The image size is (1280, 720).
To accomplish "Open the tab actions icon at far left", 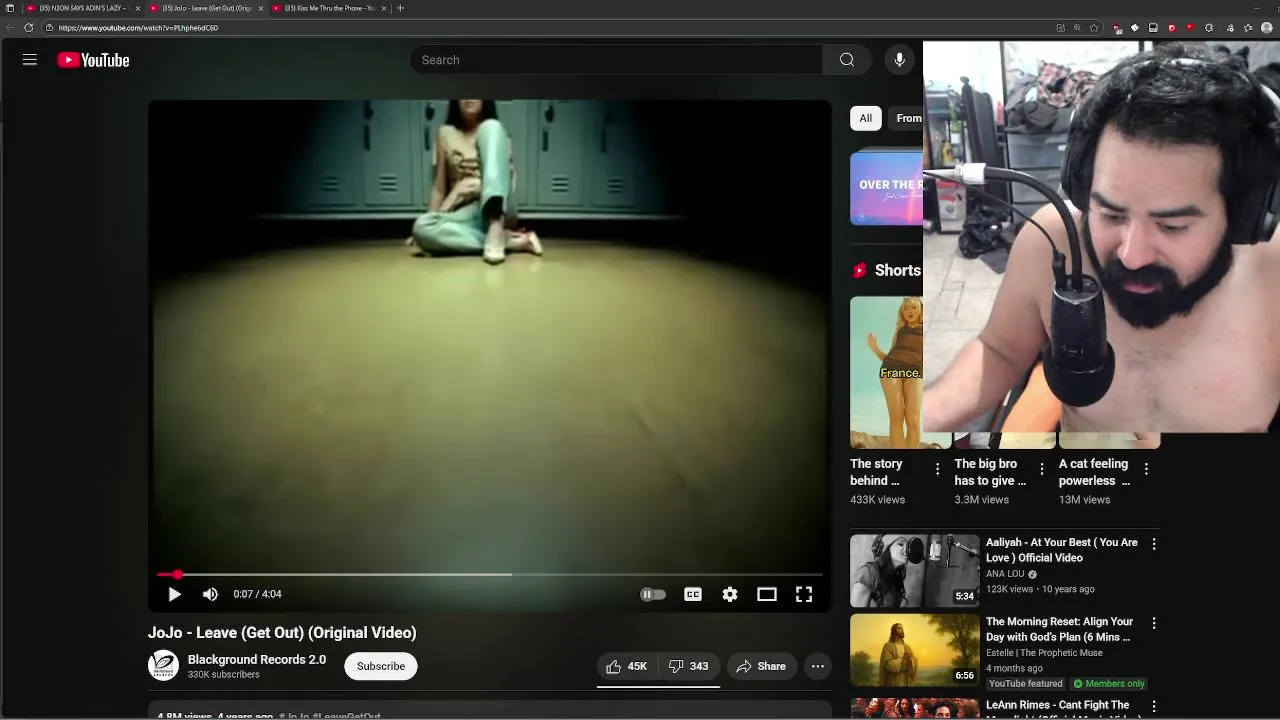I will tap(10, 8).
